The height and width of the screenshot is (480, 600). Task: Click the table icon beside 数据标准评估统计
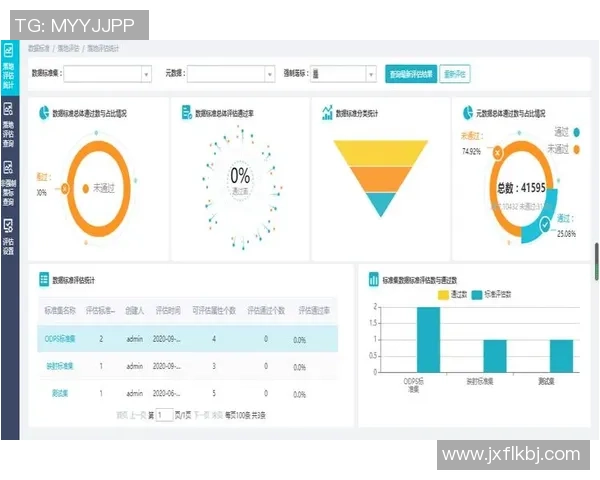coord(44,280)
